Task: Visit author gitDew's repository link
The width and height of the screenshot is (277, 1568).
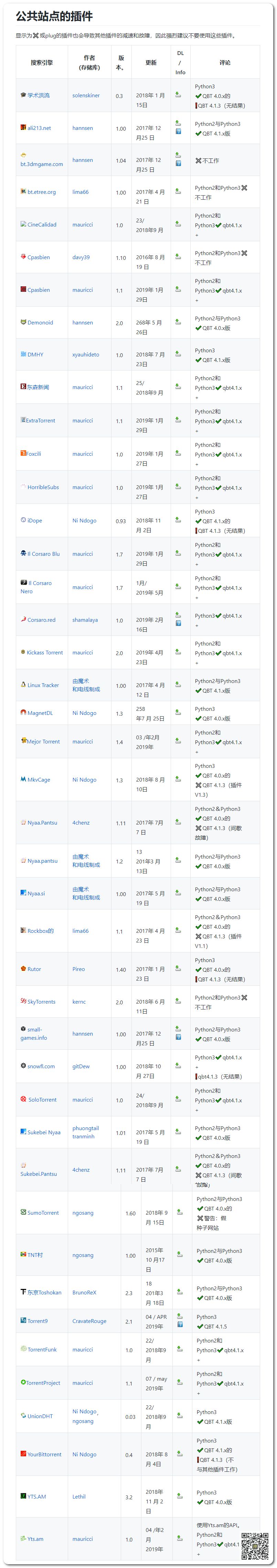Action: point(81,1067)
